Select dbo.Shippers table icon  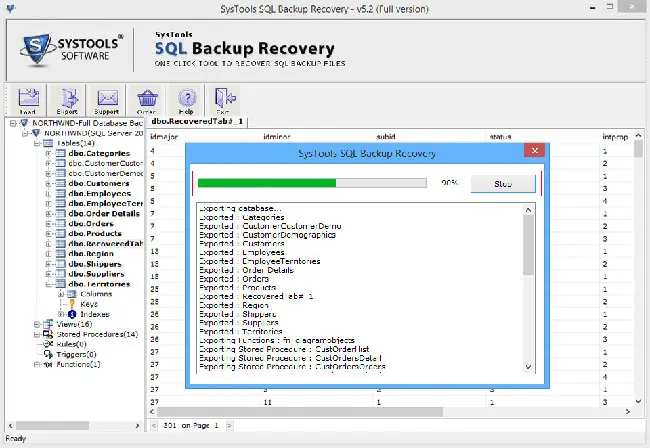pyautogui.click(x=61, y=264)
